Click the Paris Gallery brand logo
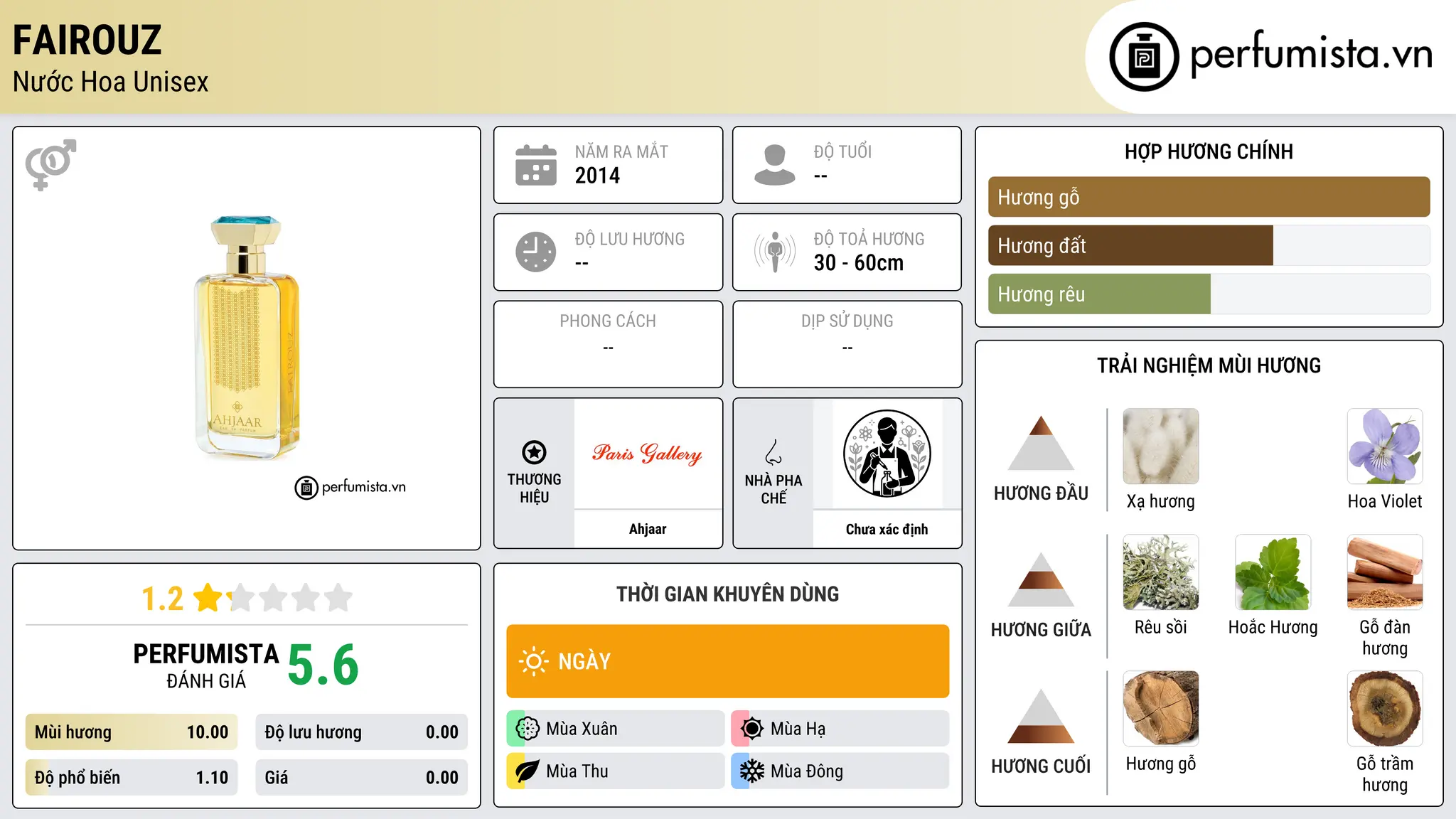Image resolution: width=1456 pixels, height=819 pixels. coord(647,453)
